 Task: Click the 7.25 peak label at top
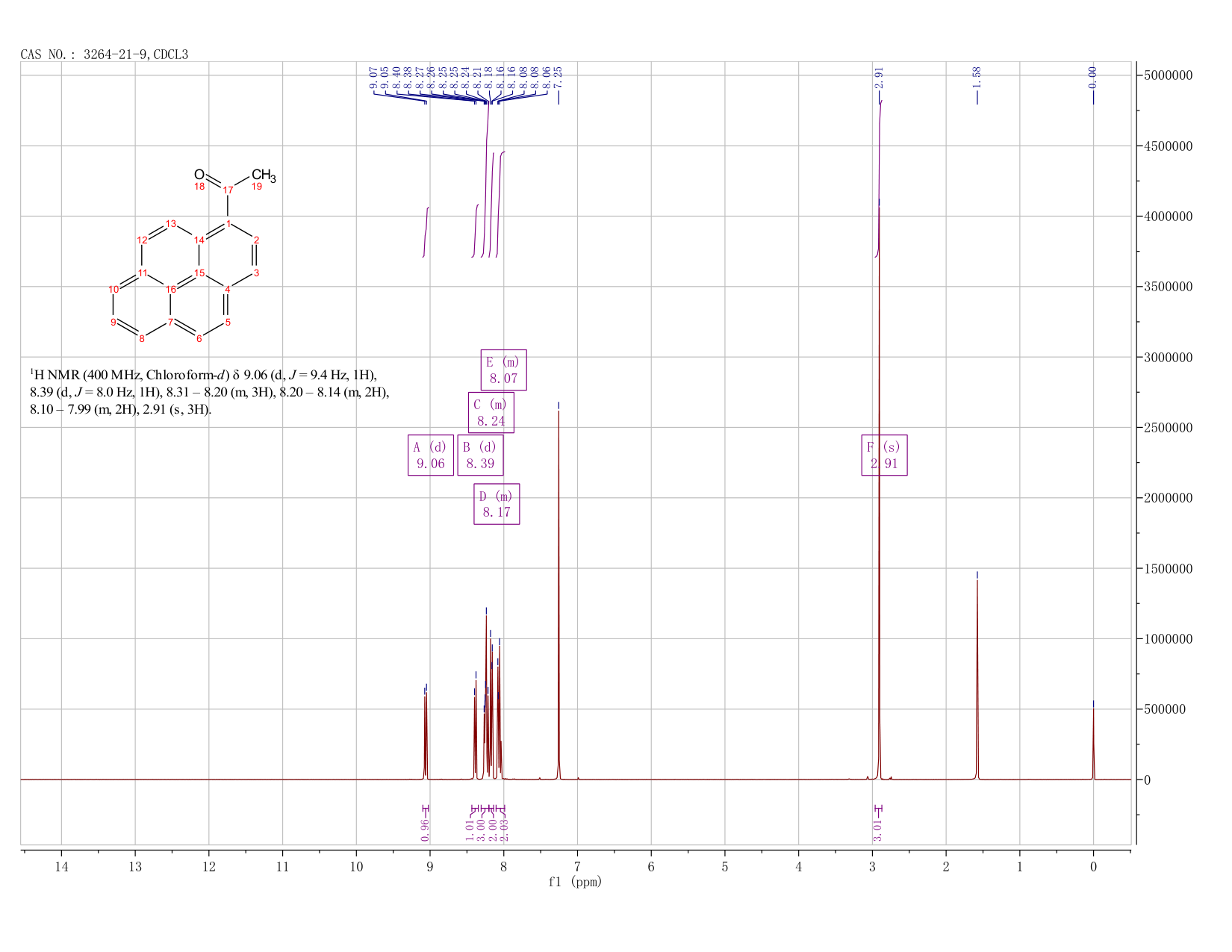[x=558, y=78]
